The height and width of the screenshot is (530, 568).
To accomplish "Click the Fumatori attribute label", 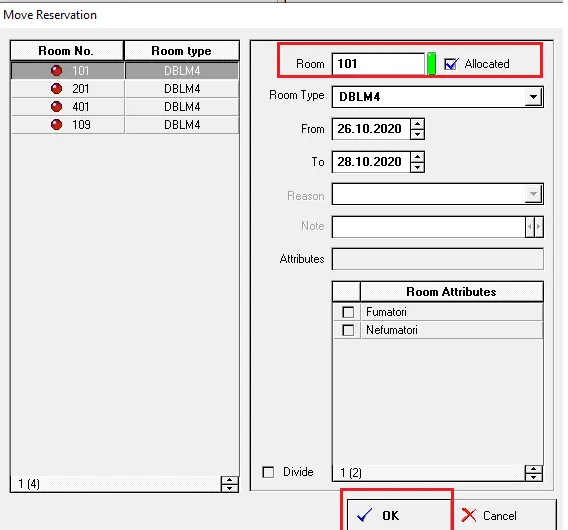I will pos(386,312).
